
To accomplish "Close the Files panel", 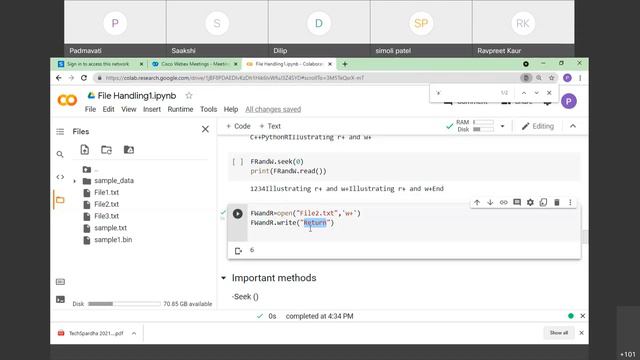I will click(x=205, y=129).
